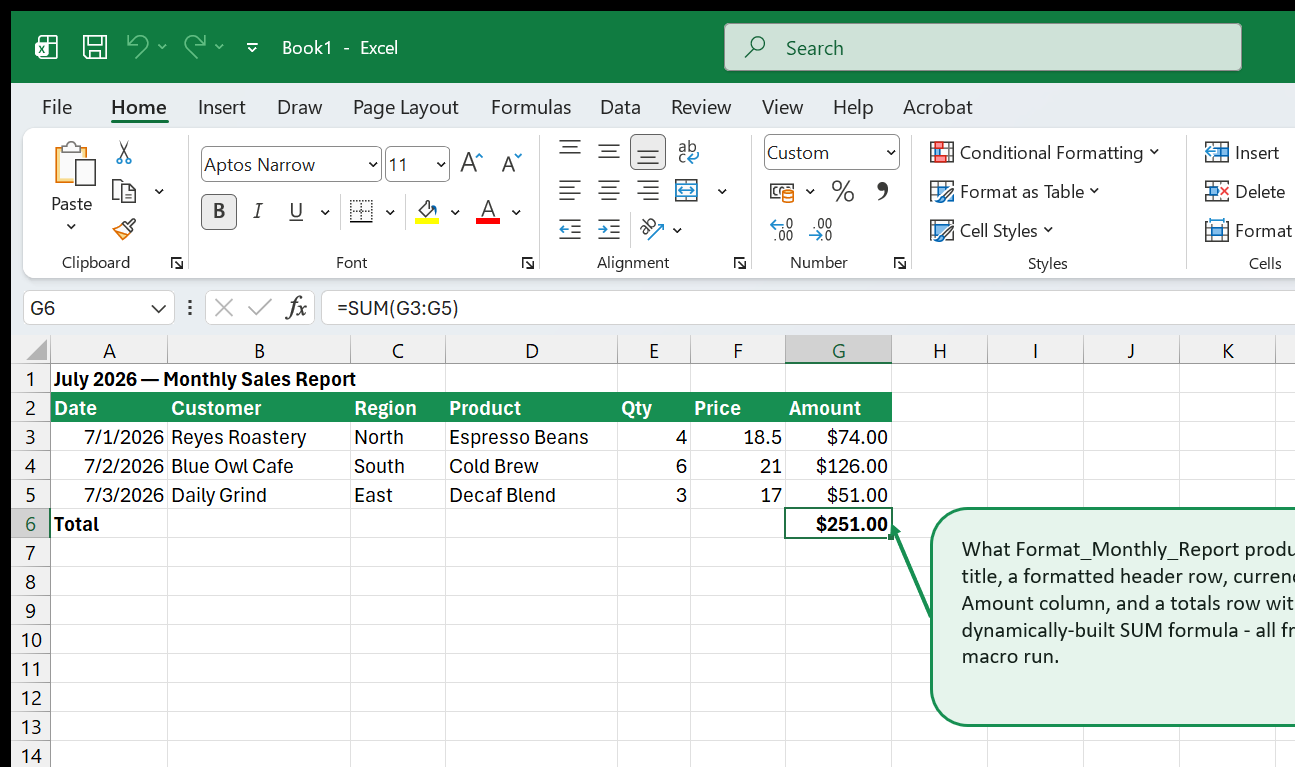This screenshot has width=1295, height=767.
Task: Open Customize Quick Access Toolbar dropdown
Action: point(252,47)
